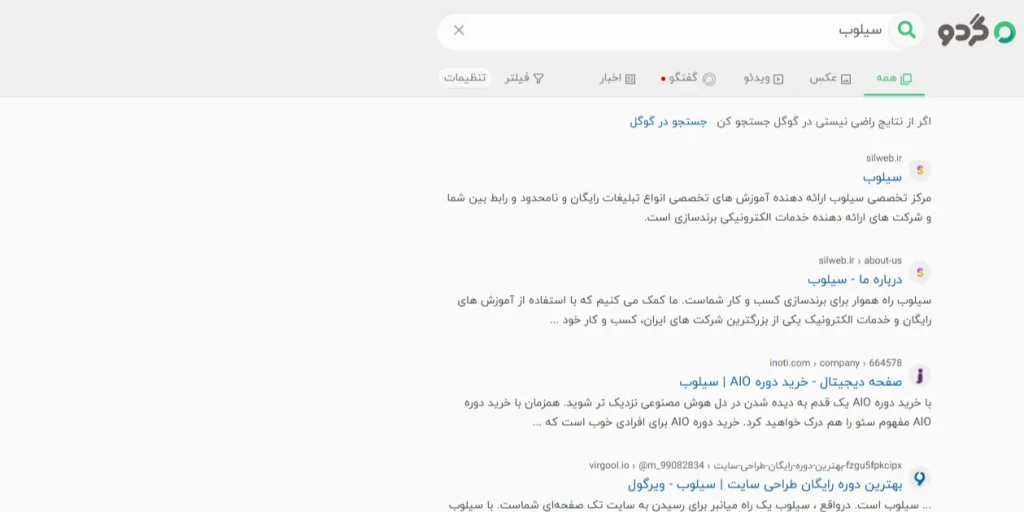
Task: Click the green search magnifier icon
Action: [906, 30]
